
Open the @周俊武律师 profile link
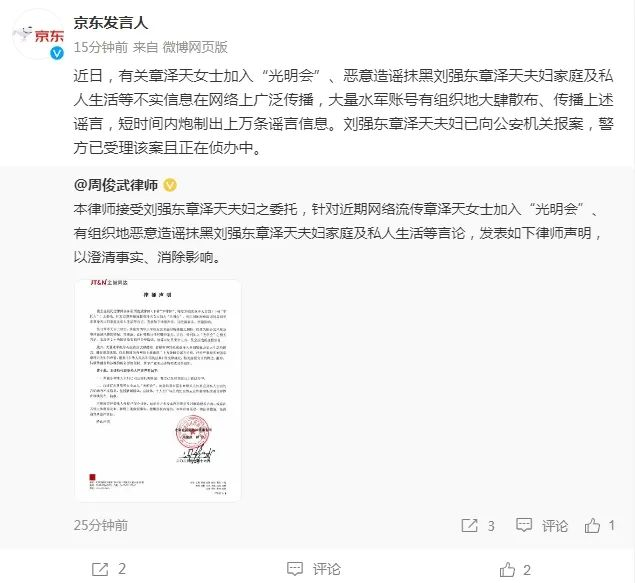(116, 185)
